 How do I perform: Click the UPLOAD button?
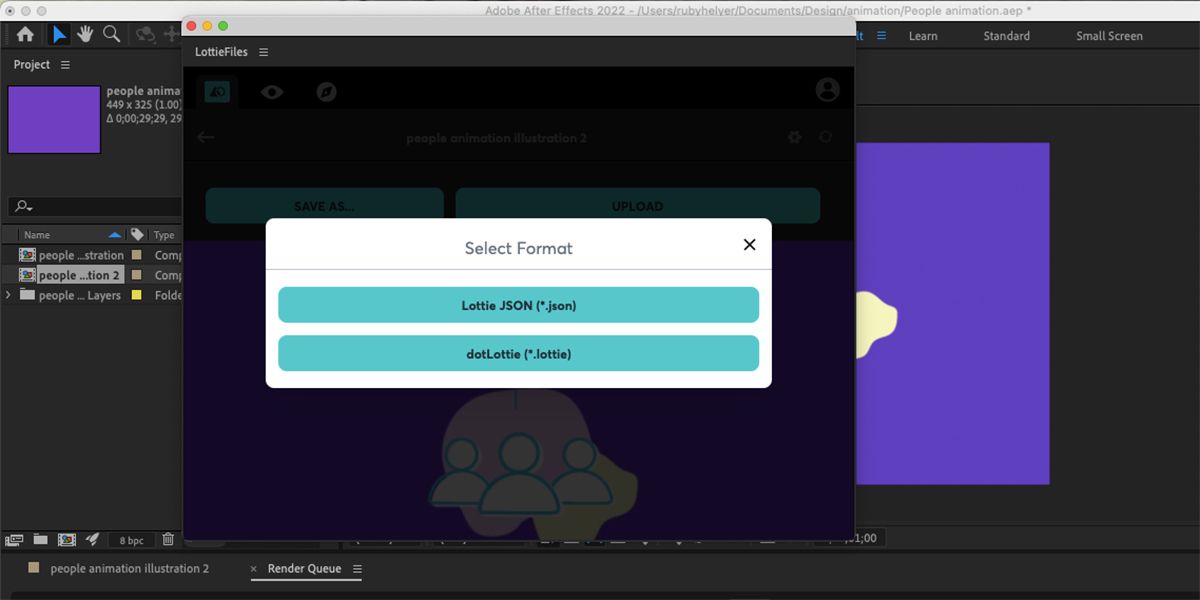(x=637, y=206)
